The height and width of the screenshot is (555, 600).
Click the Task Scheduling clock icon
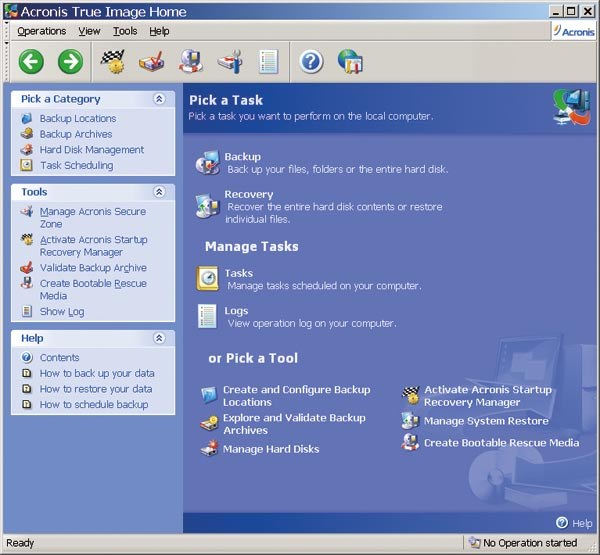[x=26, y=165]
